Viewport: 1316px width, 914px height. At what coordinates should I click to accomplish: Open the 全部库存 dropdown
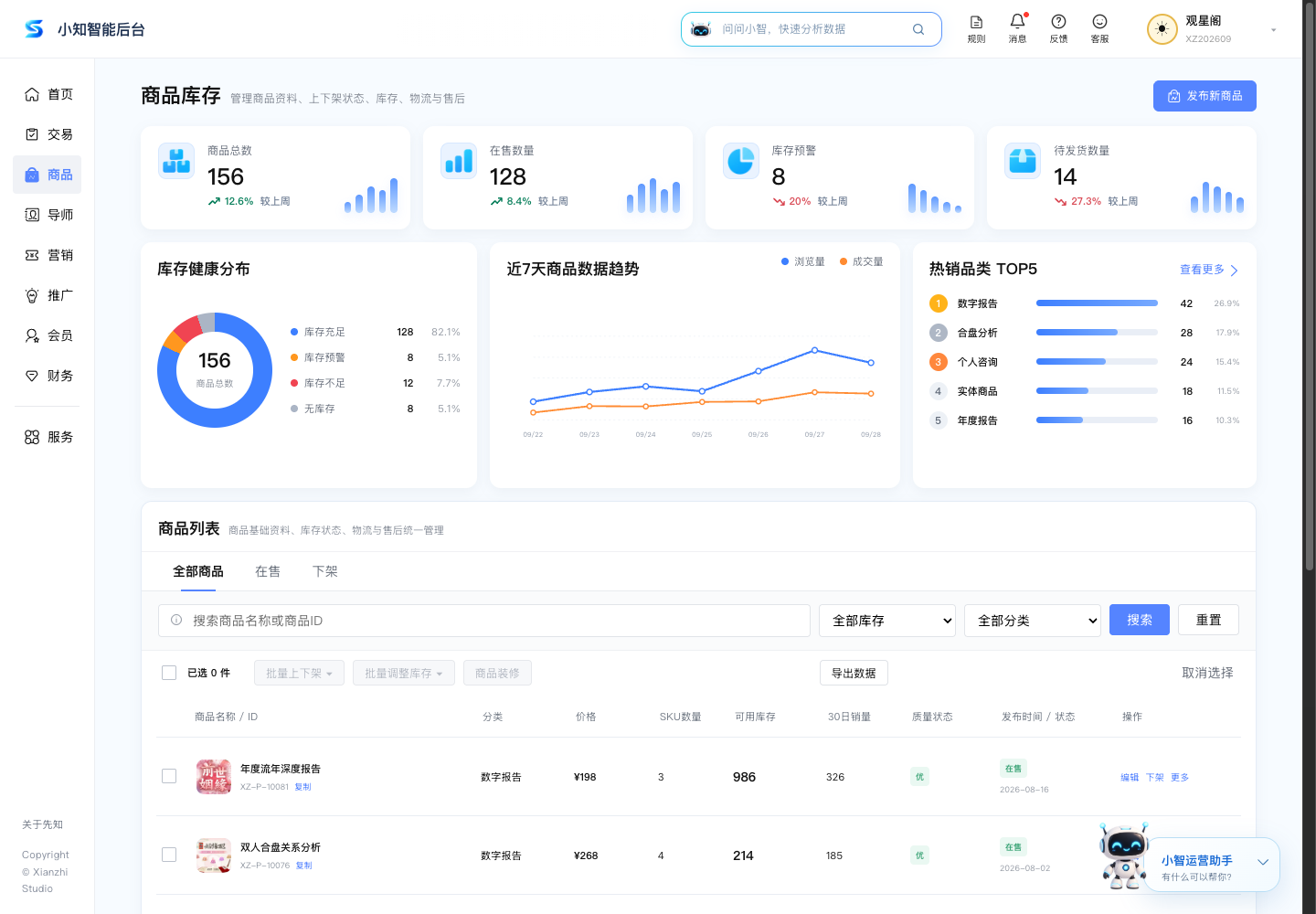887,621
